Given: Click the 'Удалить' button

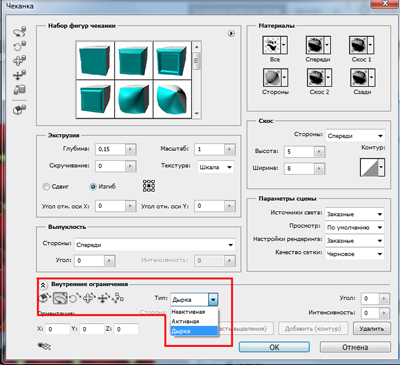Looking at the screenshot, I should tap(372, 328).
